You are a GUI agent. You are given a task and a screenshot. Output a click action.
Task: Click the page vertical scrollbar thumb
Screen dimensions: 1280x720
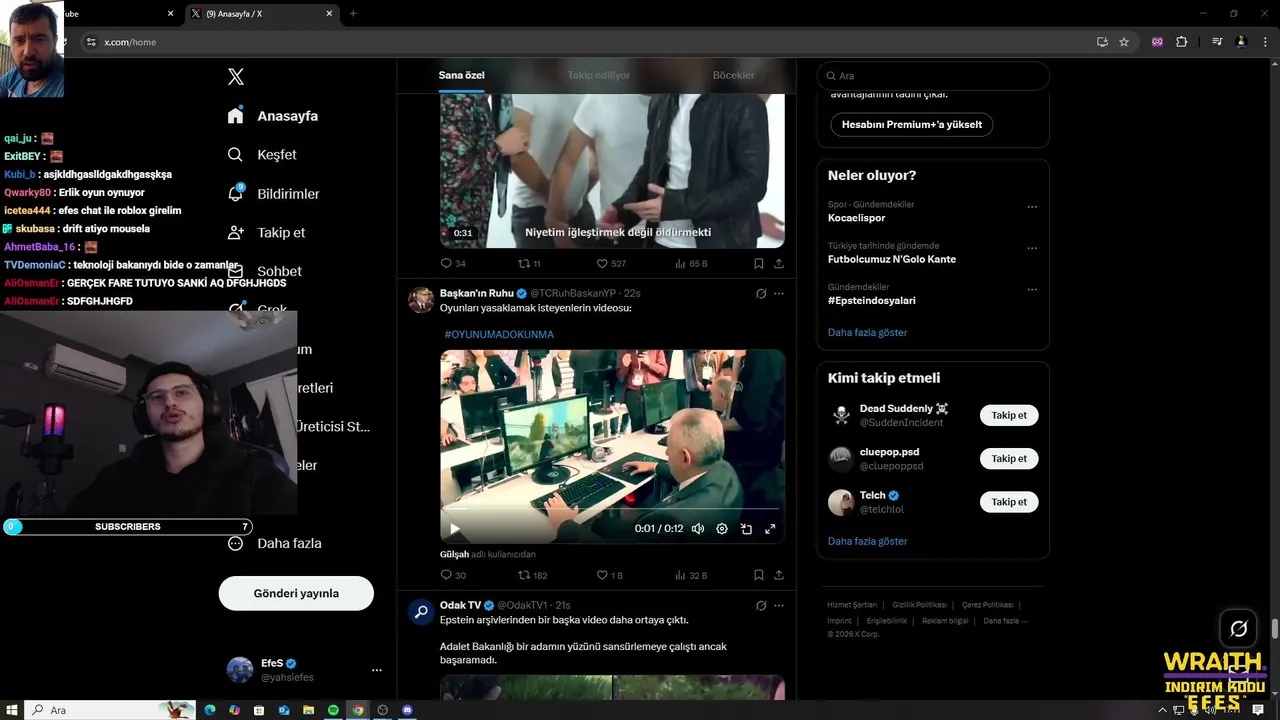coord(1274,630)
